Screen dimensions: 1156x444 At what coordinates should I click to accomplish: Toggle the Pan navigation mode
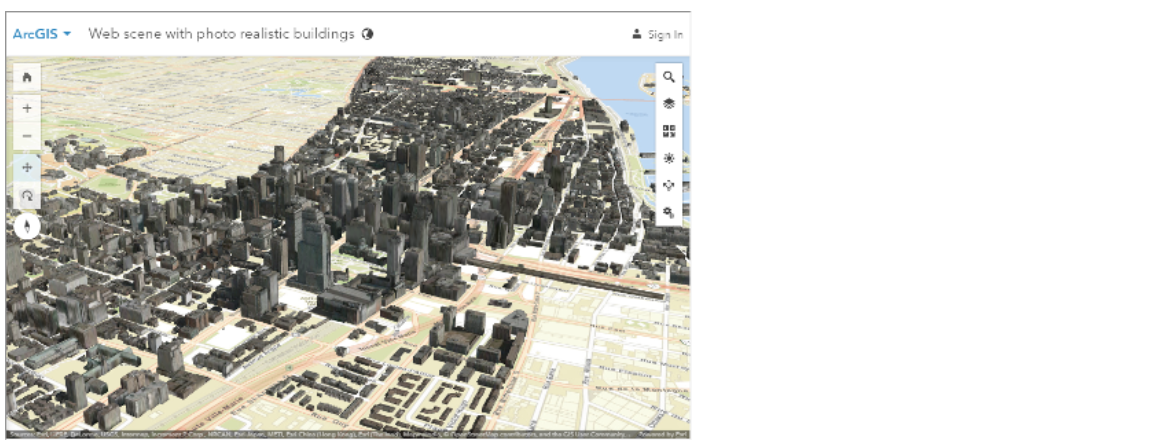[26, 168]
